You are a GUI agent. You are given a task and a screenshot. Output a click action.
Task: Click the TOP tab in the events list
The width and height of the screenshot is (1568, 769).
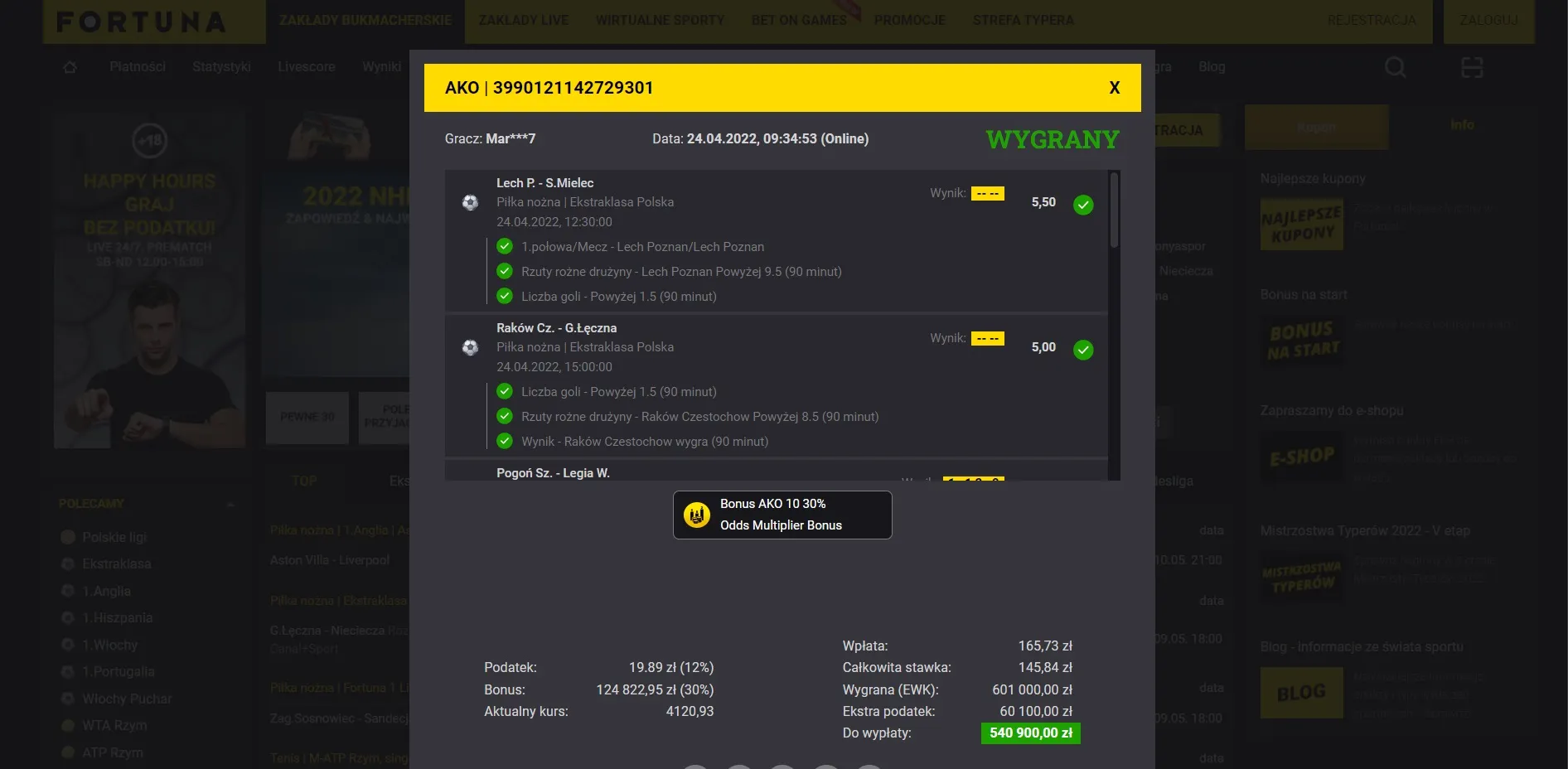(304, 481)
